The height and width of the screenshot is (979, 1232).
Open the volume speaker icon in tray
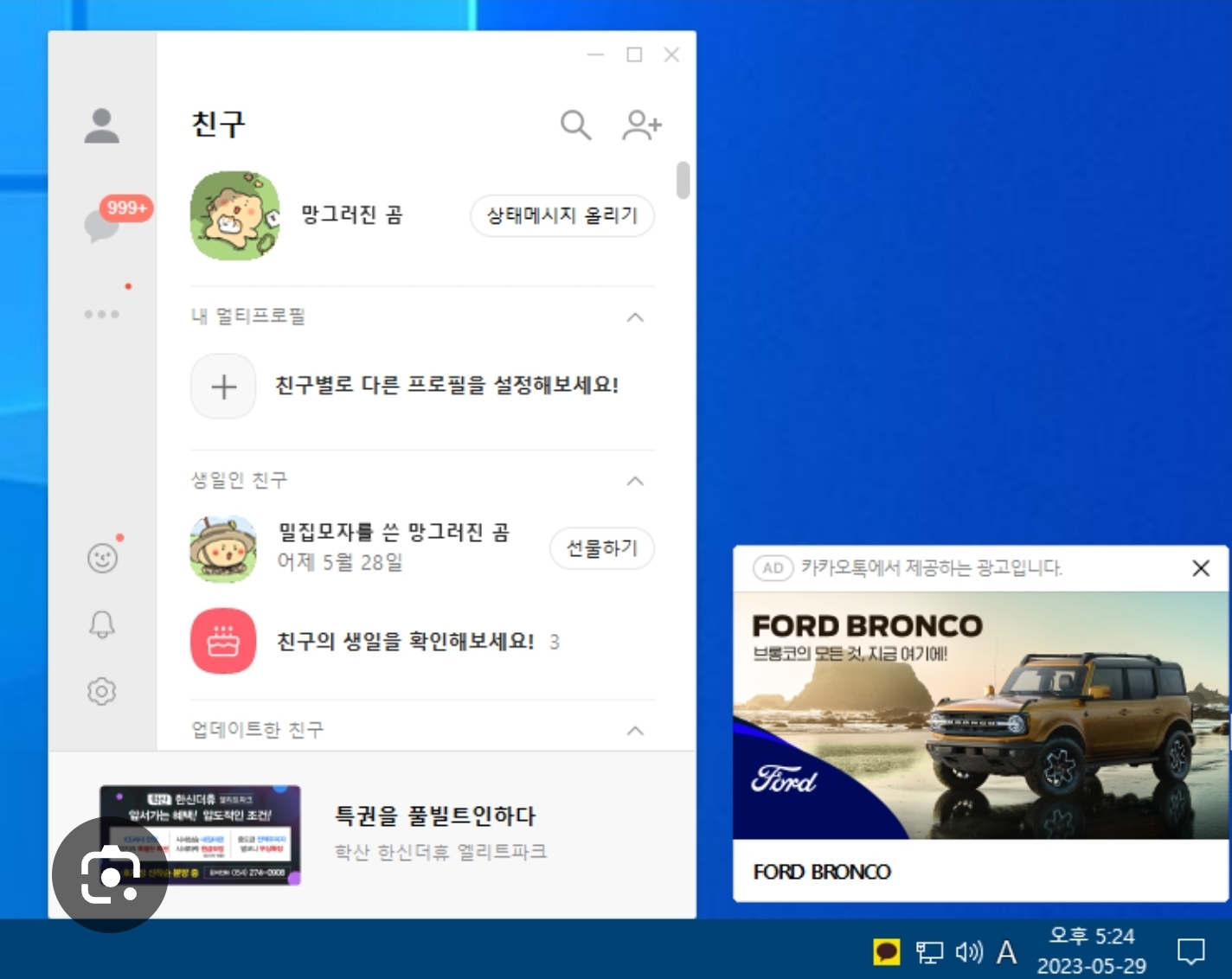[x=969, y=952]
